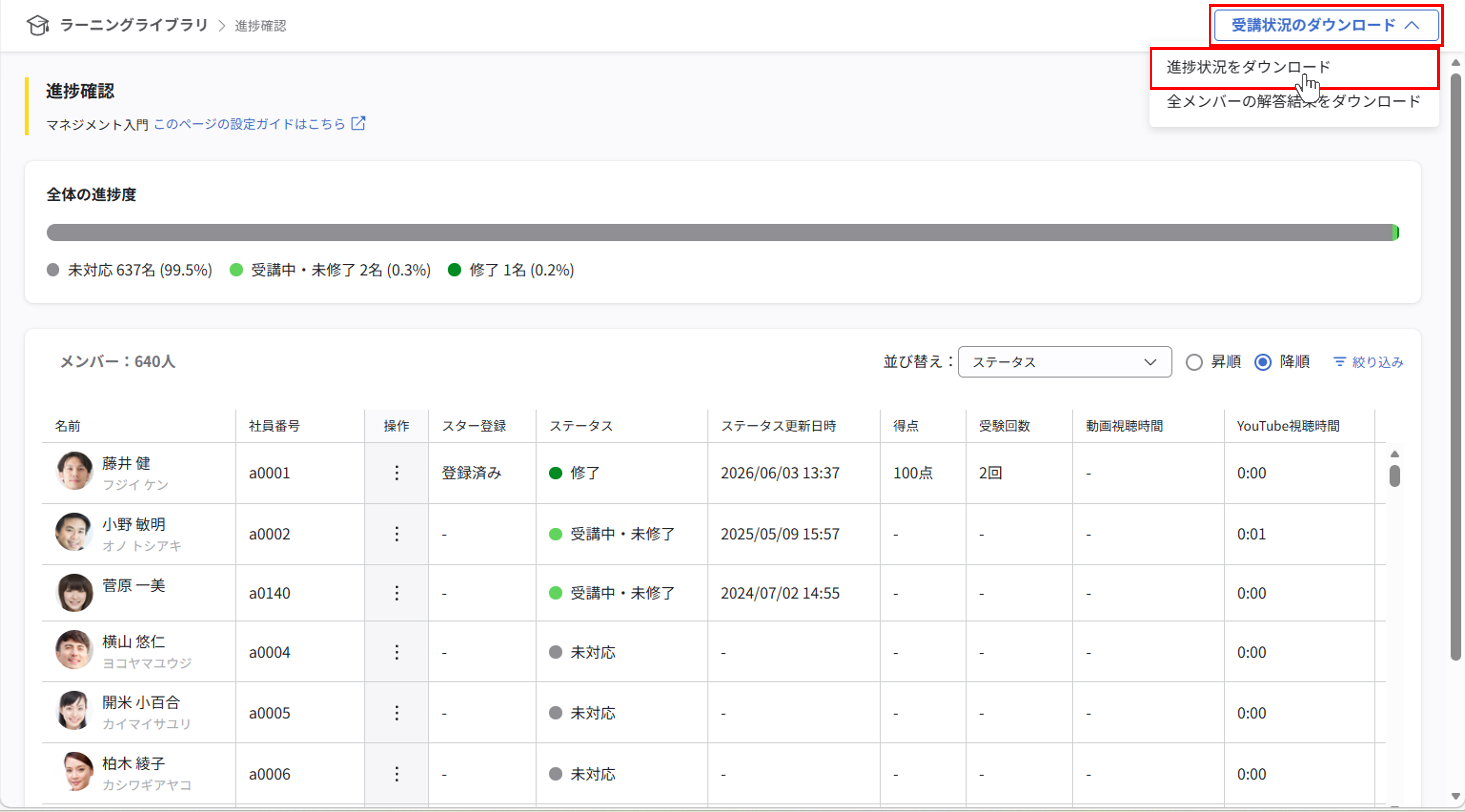Click the date 2024/07/02 14:55
The image size is (1465, 812).
(x=780, y=593)
